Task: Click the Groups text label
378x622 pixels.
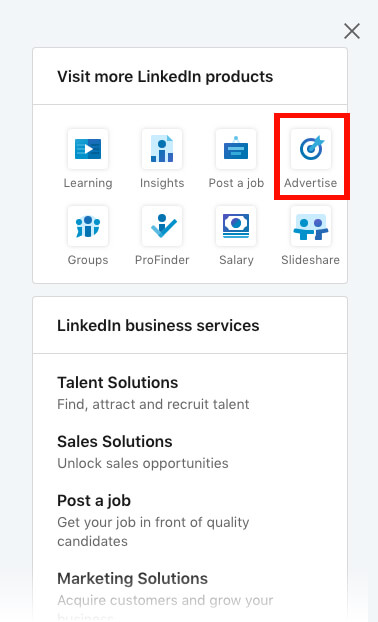Action: coord(88,260)
